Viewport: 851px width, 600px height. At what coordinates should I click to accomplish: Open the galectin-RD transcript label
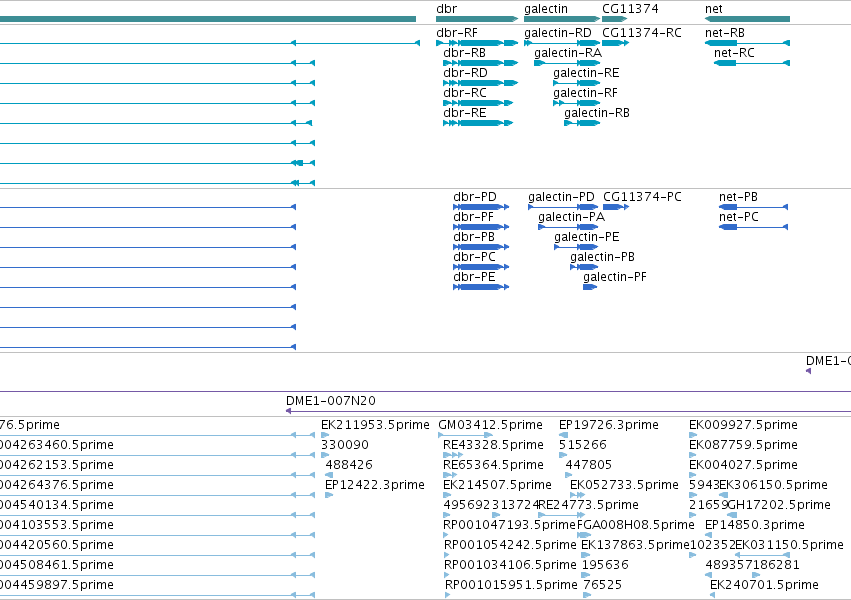(558, 33)
